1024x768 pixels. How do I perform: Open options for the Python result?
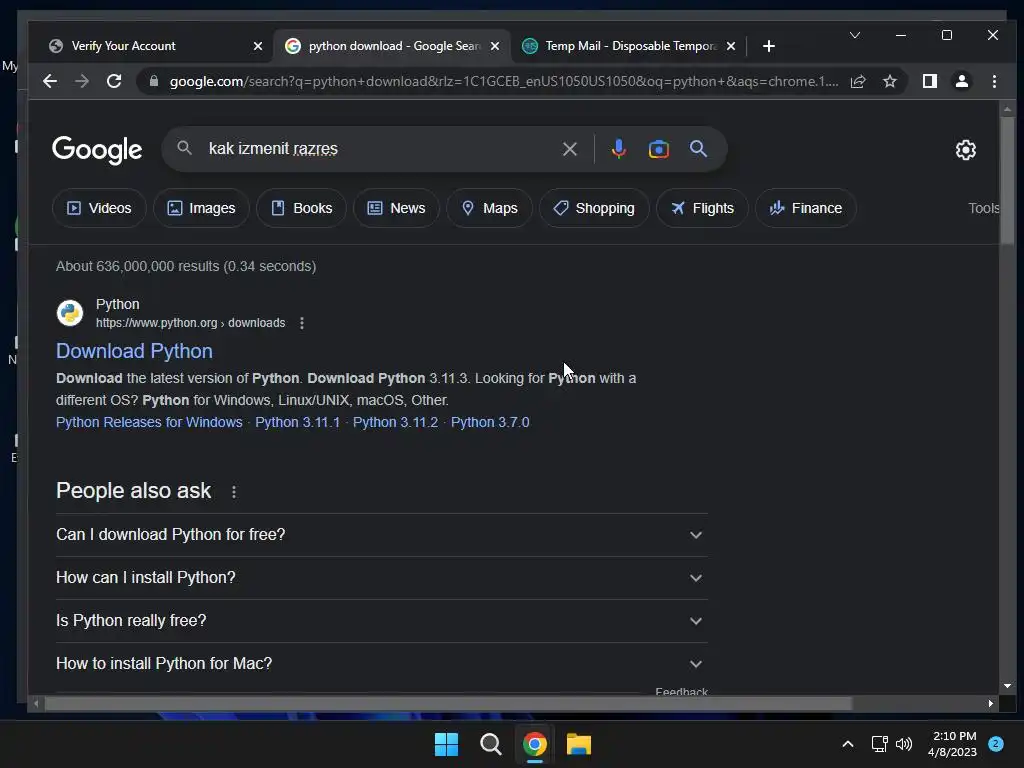coord(302,323)
